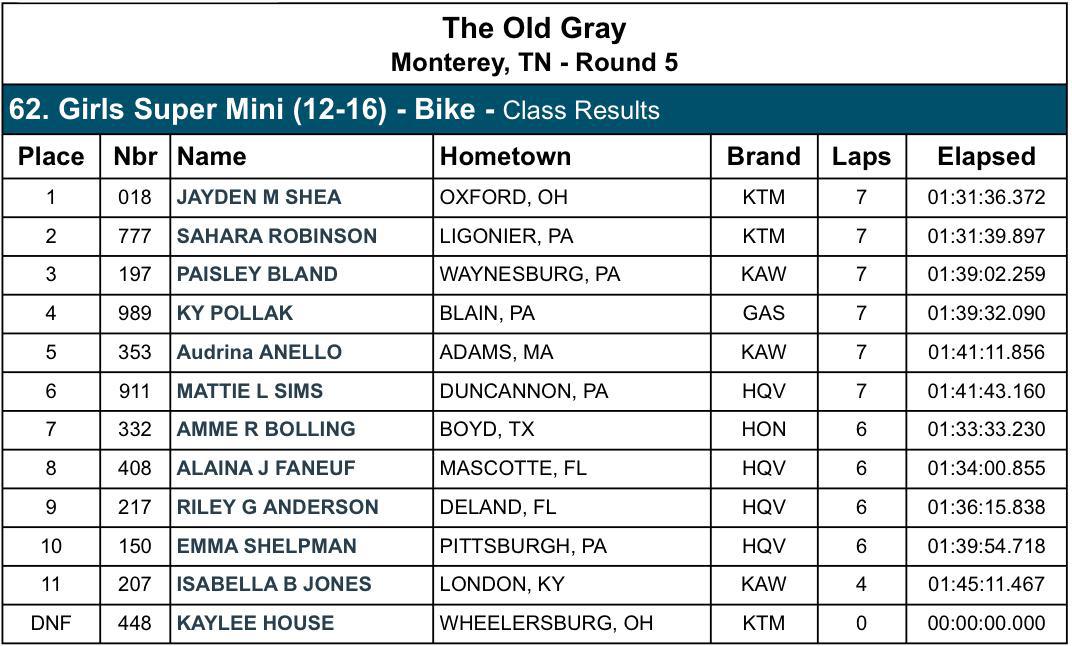The height and width of the screenshot is (646, 1072).
Task: Open RILEY G ANDERSON profile
Action: 278,507
